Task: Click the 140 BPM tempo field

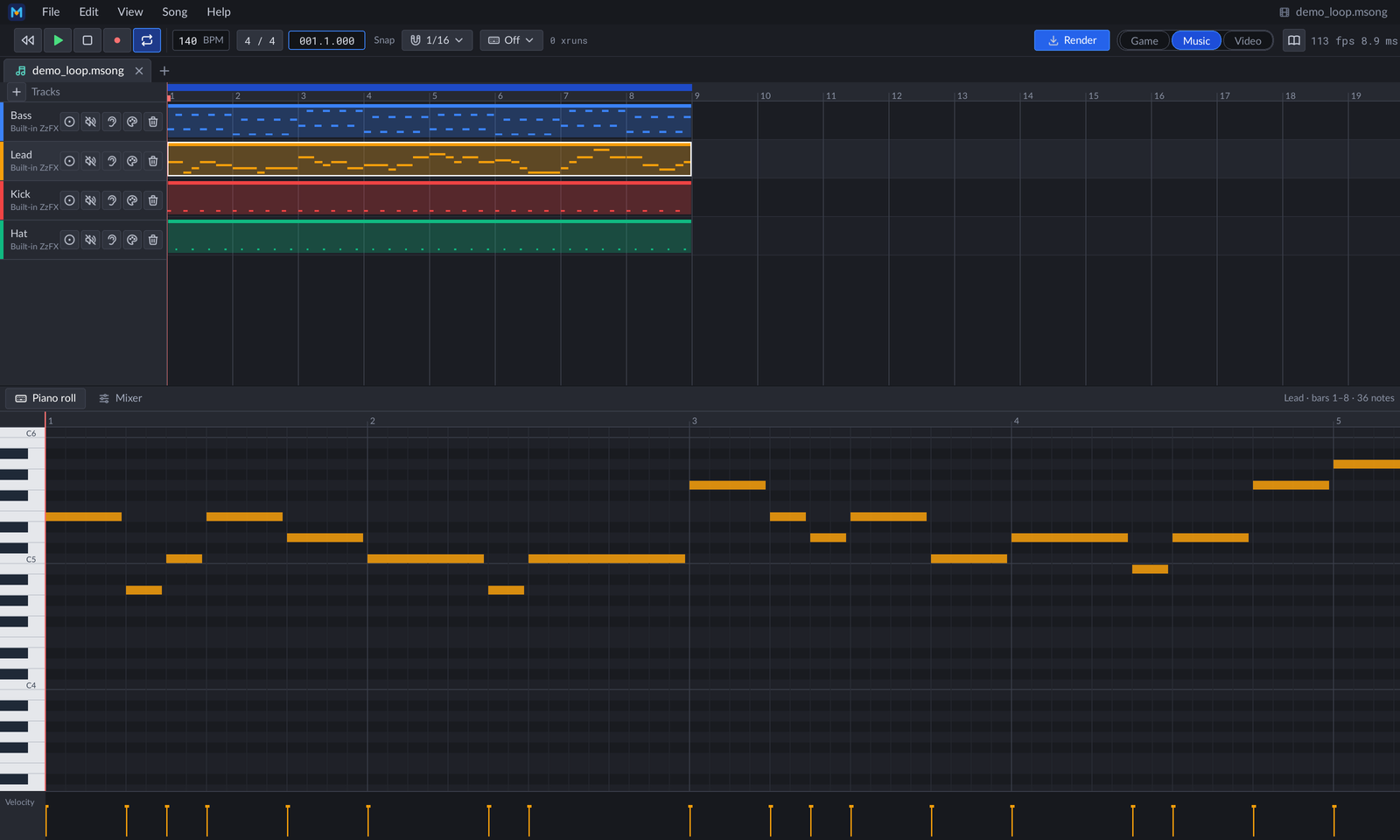Action: coord(201,40)
